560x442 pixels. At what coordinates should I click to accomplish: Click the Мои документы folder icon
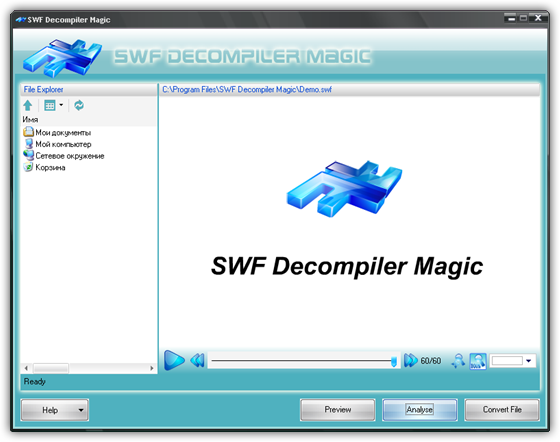[x=28, y=132]
